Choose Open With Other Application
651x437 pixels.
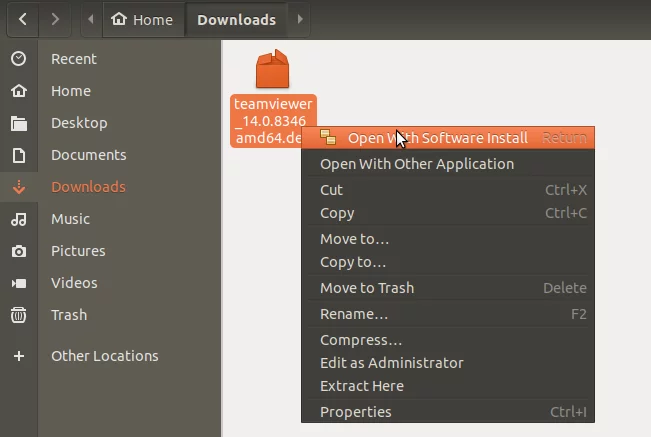(x=448, y=164)
